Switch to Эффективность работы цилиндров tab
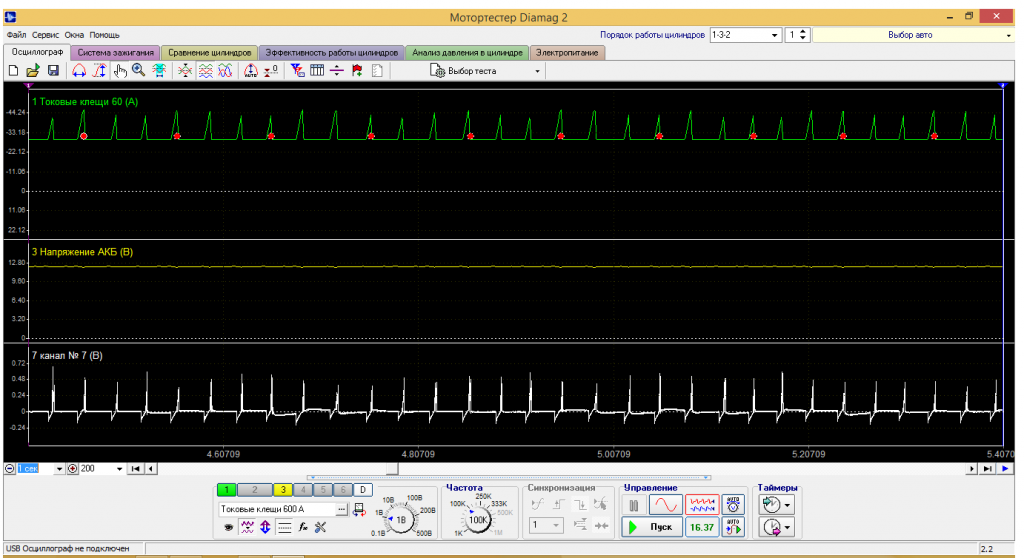This screenshot has width=1024, height=558. click(x=332, y=53)
